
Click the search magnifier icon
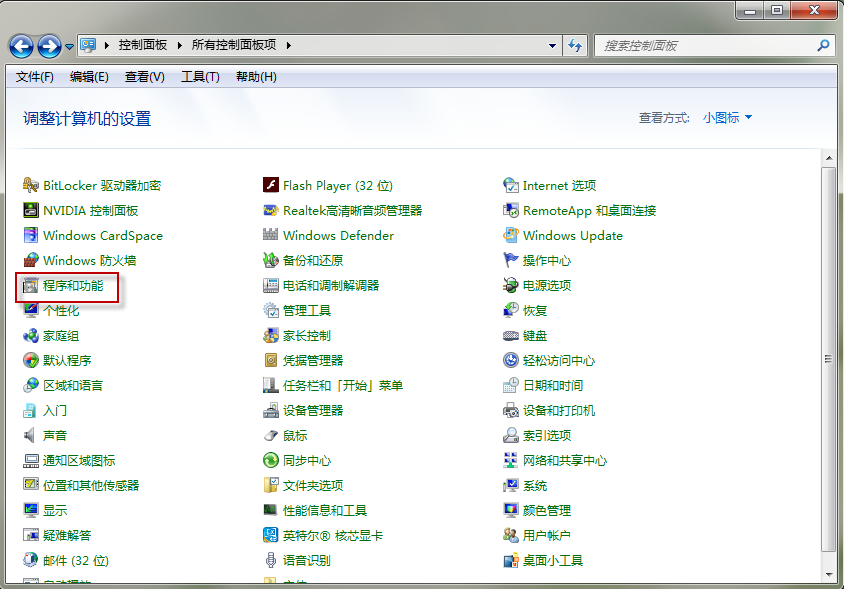click(823, 46)
